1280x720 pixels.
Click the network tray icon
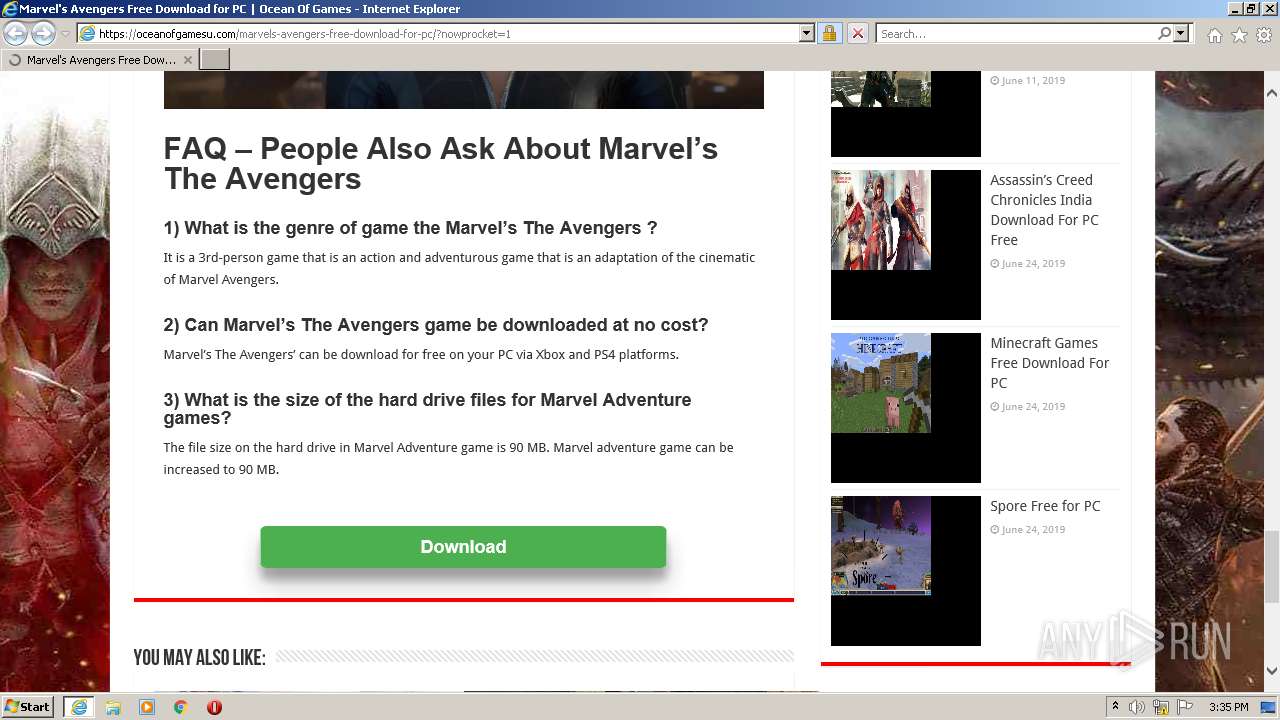tap(1161, 707)
